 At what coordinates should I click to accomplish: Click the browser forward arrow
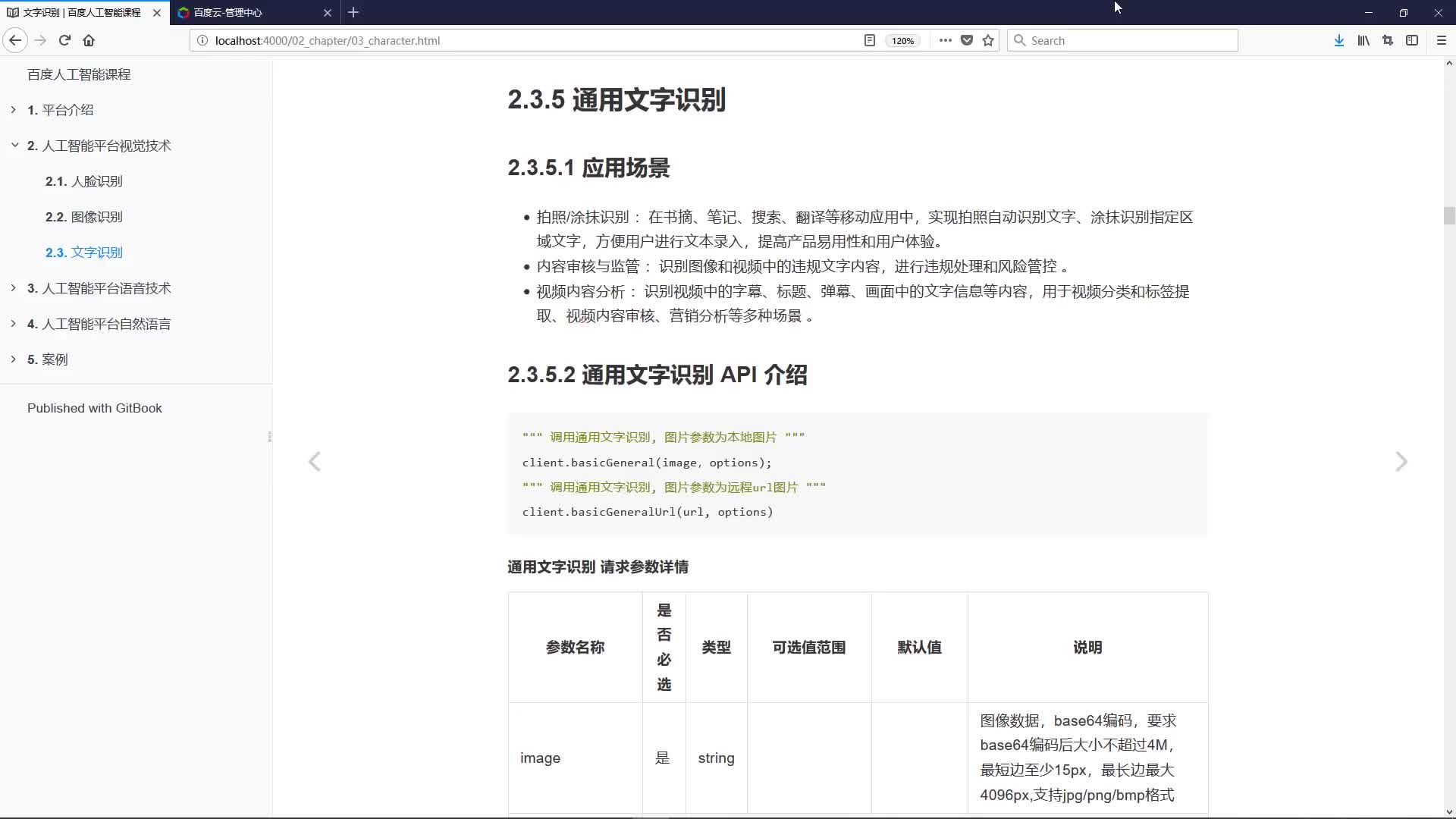(41, 40)
